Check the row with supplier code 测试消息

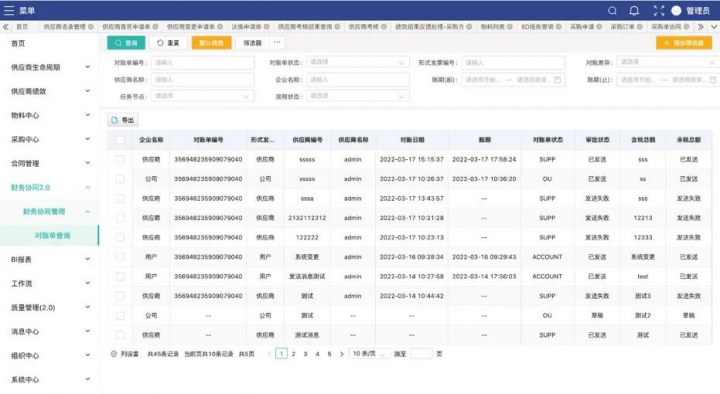coord(120,335)
